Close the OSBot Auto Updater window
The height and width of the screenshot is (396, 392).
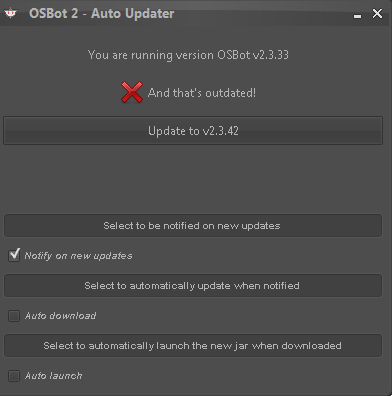[x=377, y=13]
